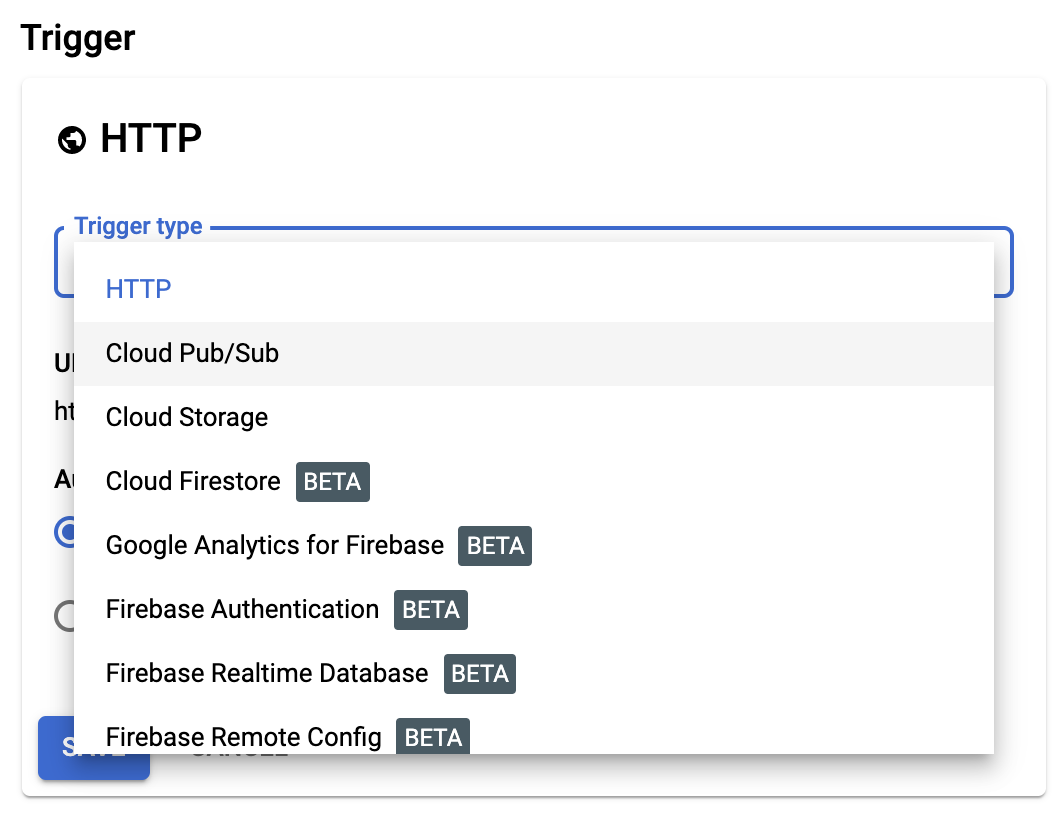Select HTTP from the trigger type list
This screenshot has height=822, width=1060.
tap(139, 289)
